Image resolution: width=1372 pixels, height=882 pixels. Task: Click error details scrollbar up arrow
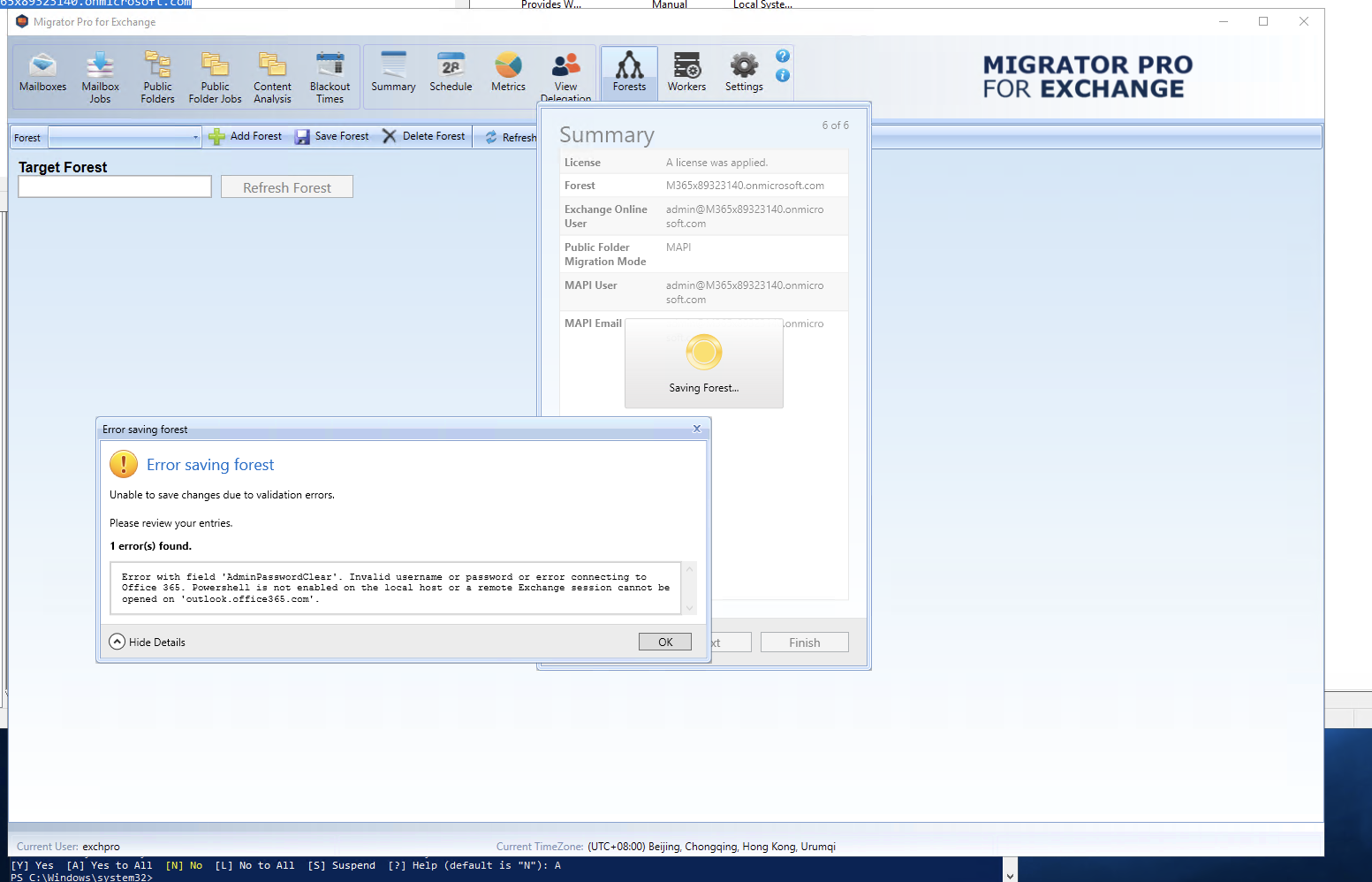pos(690,568)
